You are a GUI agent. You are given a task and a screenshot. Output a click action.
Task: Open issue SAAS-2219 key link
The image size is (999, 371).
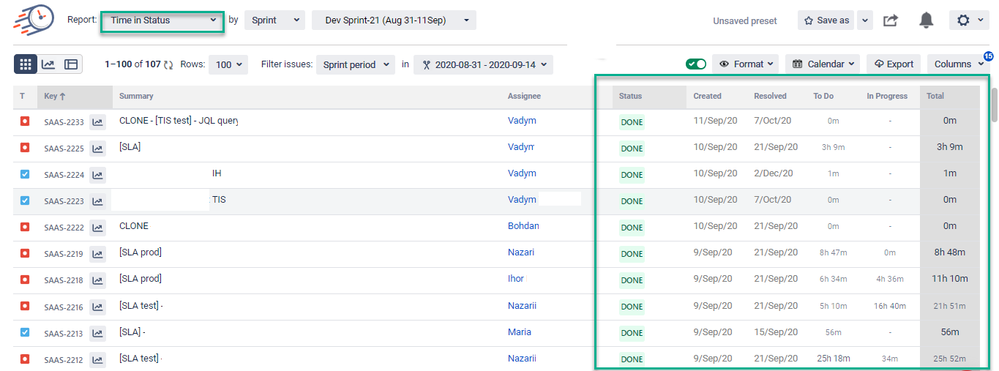click(64, 254)
